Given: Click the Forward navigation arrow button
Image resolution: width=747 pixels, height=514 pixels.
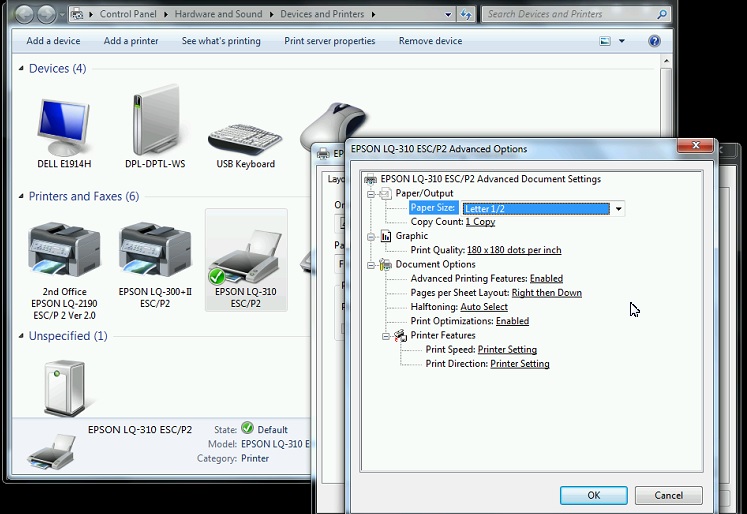Looking at the screenshot, I should pos(46,14).
